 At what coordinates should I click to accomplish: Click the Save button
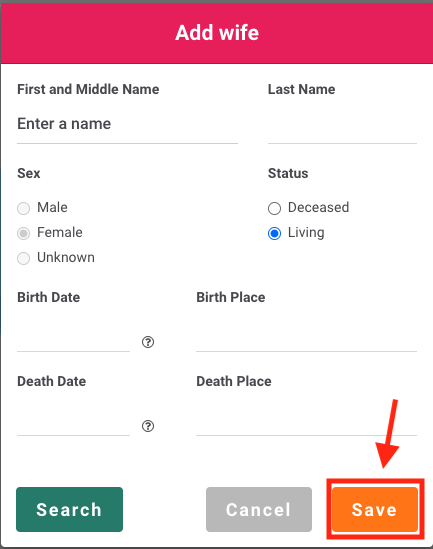click(x=375, y=509)
